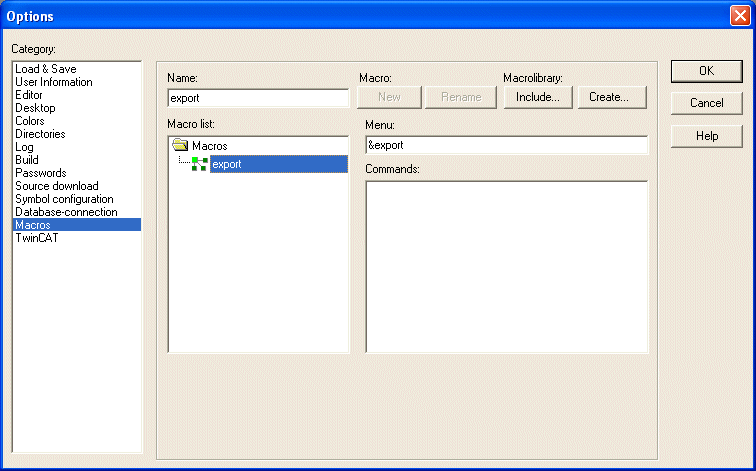This screenshot has width=756, height=471.
Task: Click inside the Commands text area
Action: [506, 267]
